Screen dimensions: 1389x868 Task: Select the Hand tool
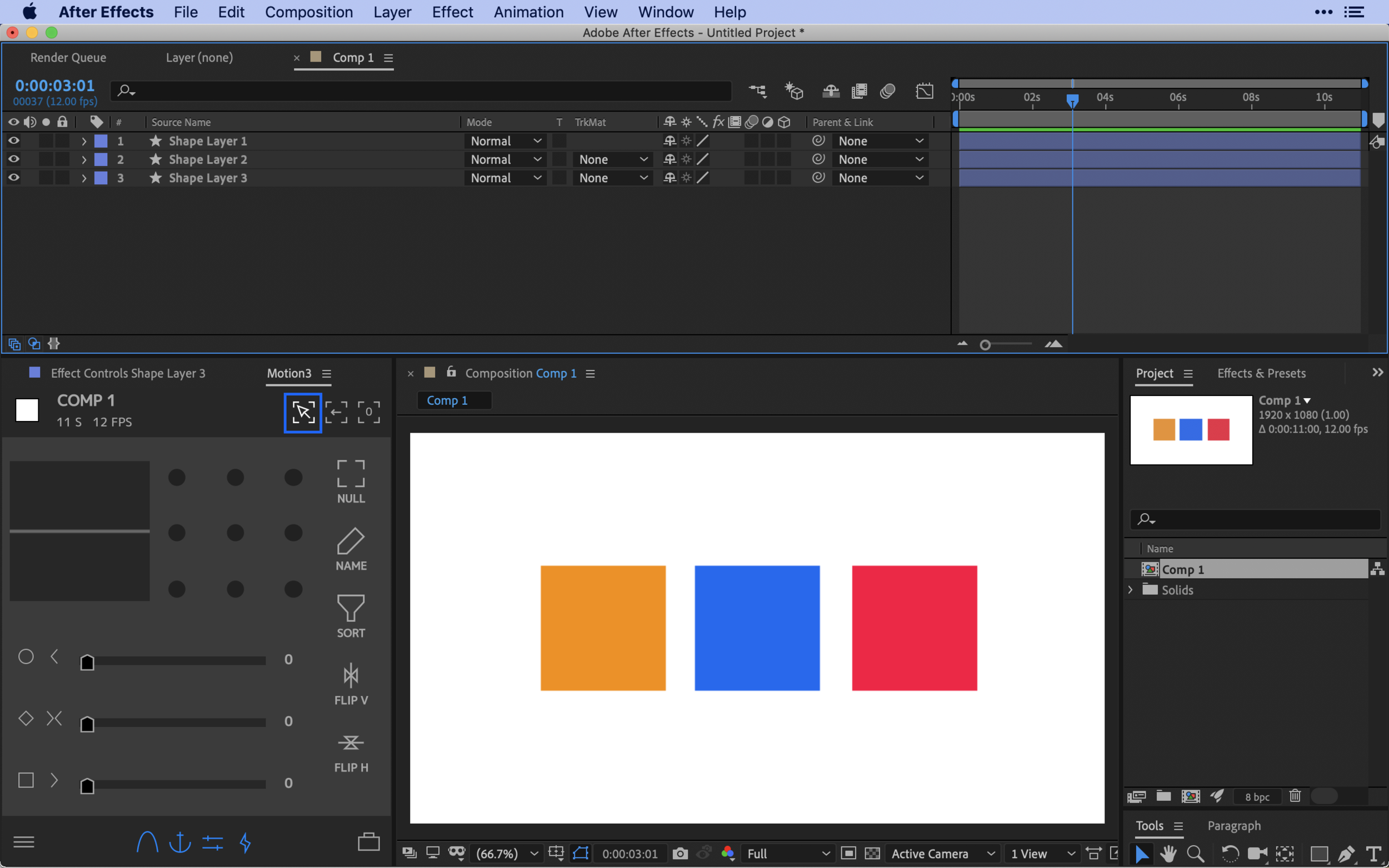[1168, 854]
